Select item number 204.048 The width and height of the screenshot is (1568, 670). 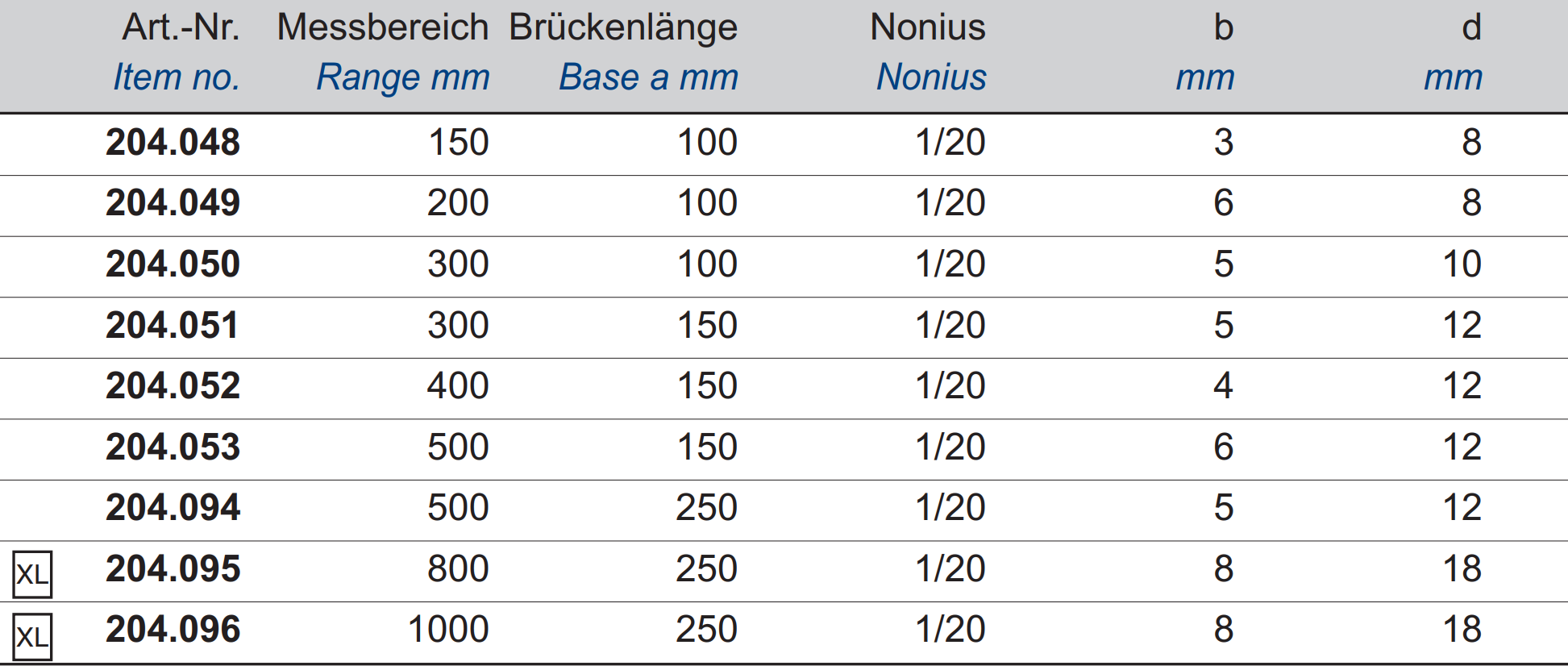point(173,143)
